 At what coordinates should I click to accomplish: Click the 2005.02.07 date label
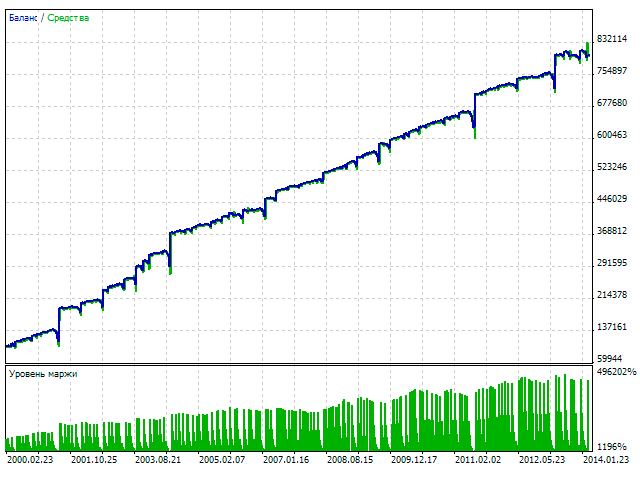pyautogui.click(x=222, y=460)
